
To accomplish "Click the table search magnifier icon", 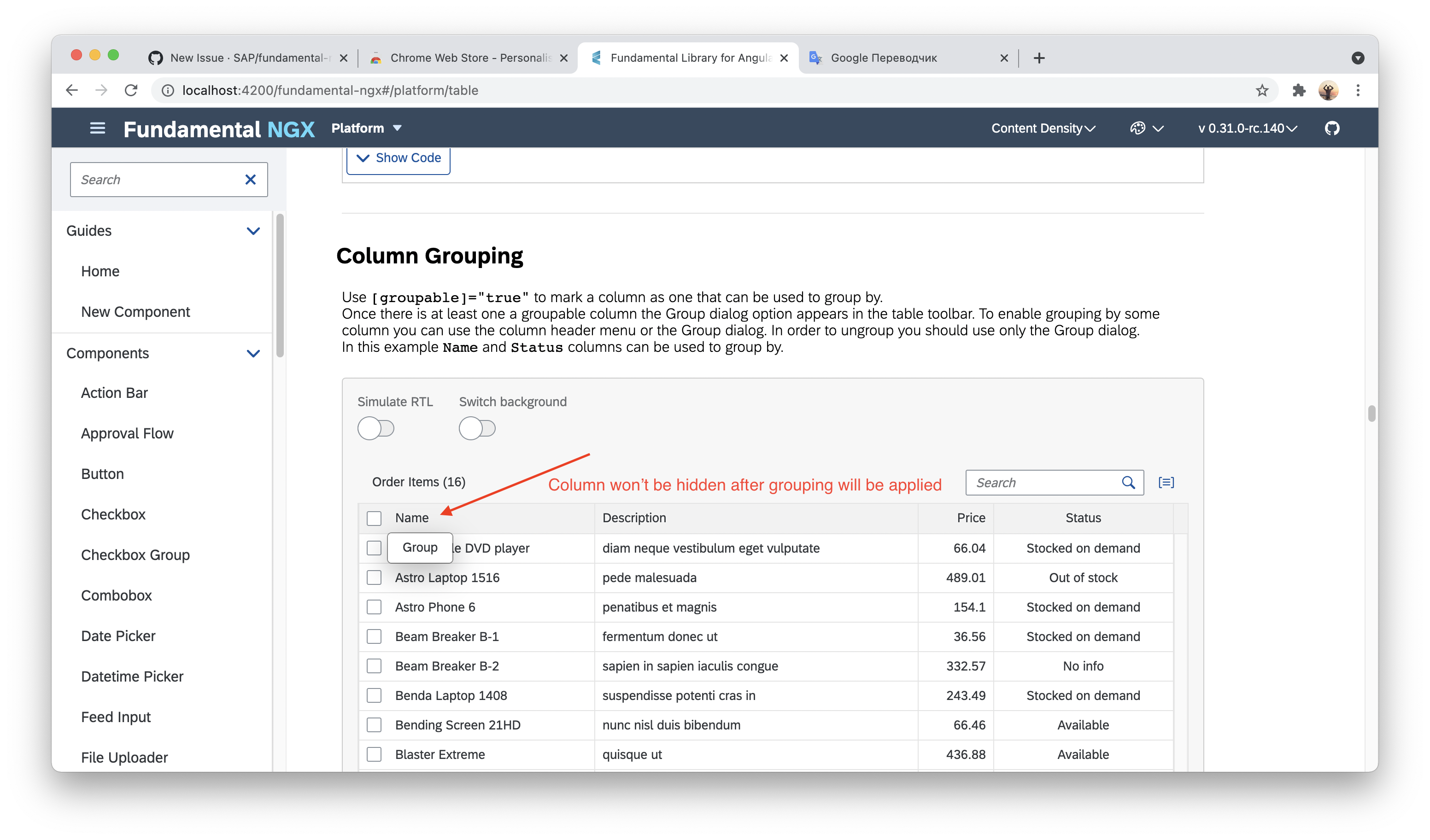I will pyautogui.click(x=1128, y=483).
